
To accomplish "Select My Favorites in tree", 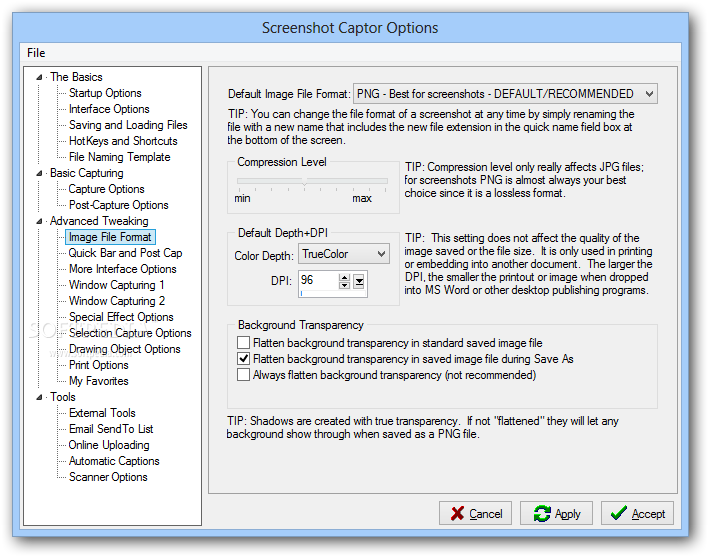I will coord(99,381).
